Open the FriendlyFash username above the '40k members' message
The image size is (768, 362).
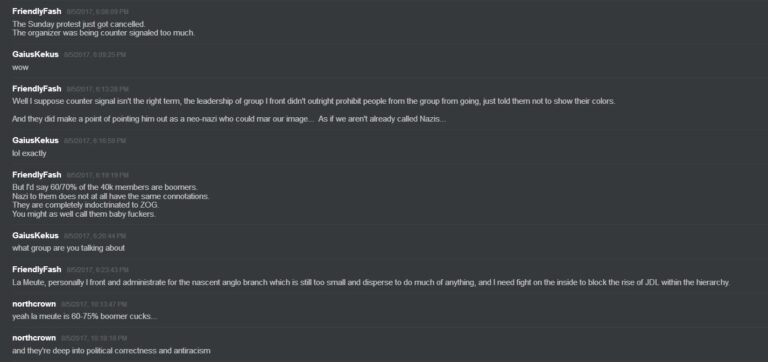point(37,175)
